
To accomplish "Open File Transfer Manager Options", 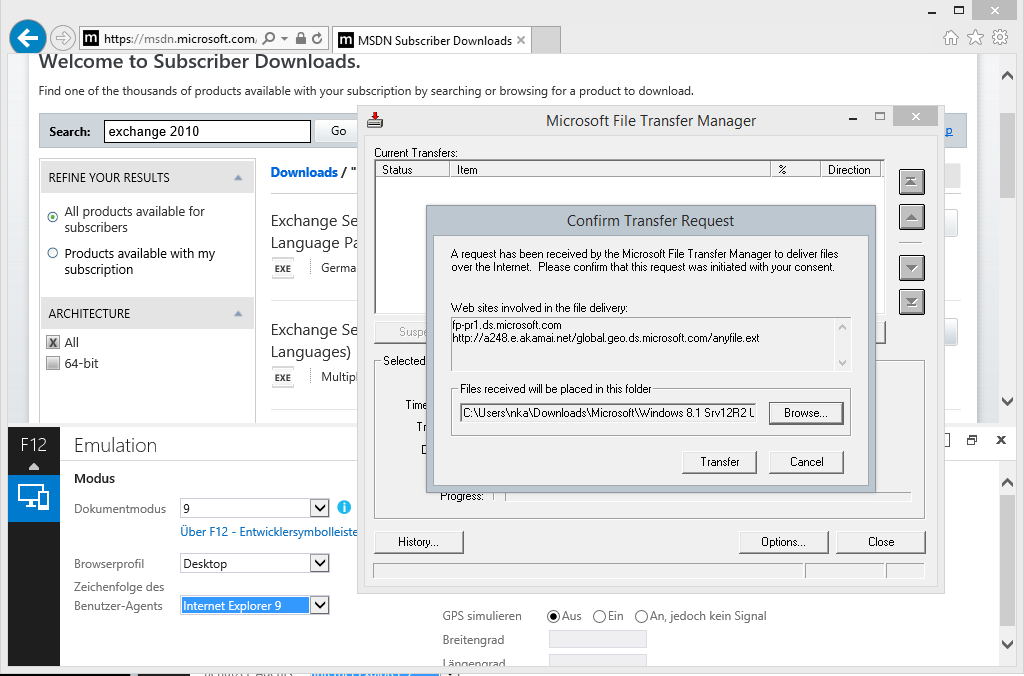I will click(784, 542).
